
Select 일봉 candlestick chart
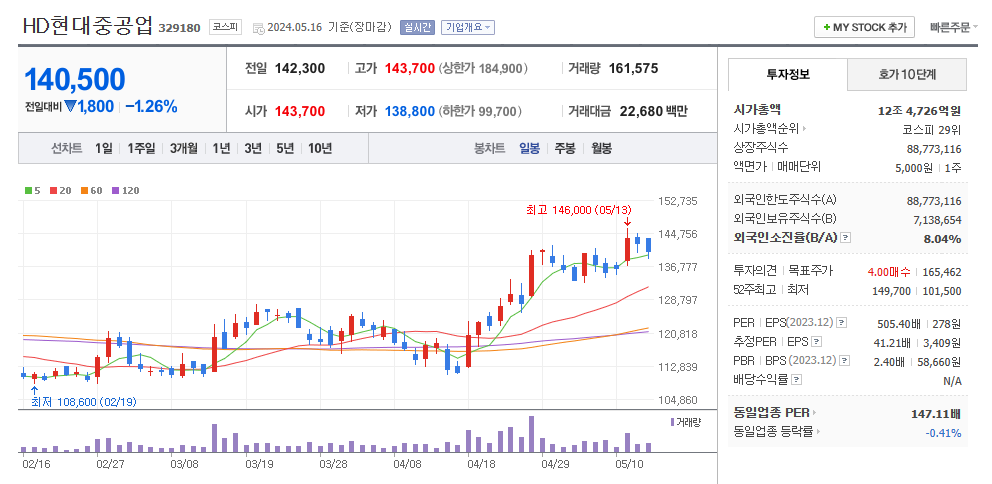click(x=530, y=149)
